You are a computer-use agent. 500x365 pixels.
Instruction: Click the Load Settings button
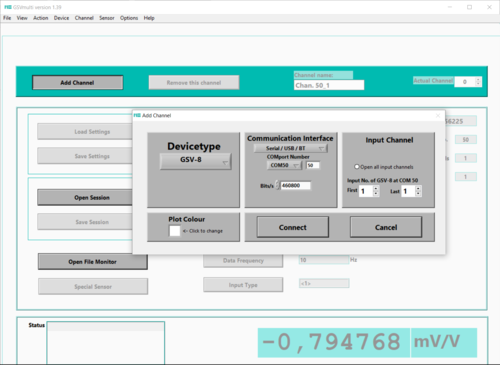tap(85, 132)
